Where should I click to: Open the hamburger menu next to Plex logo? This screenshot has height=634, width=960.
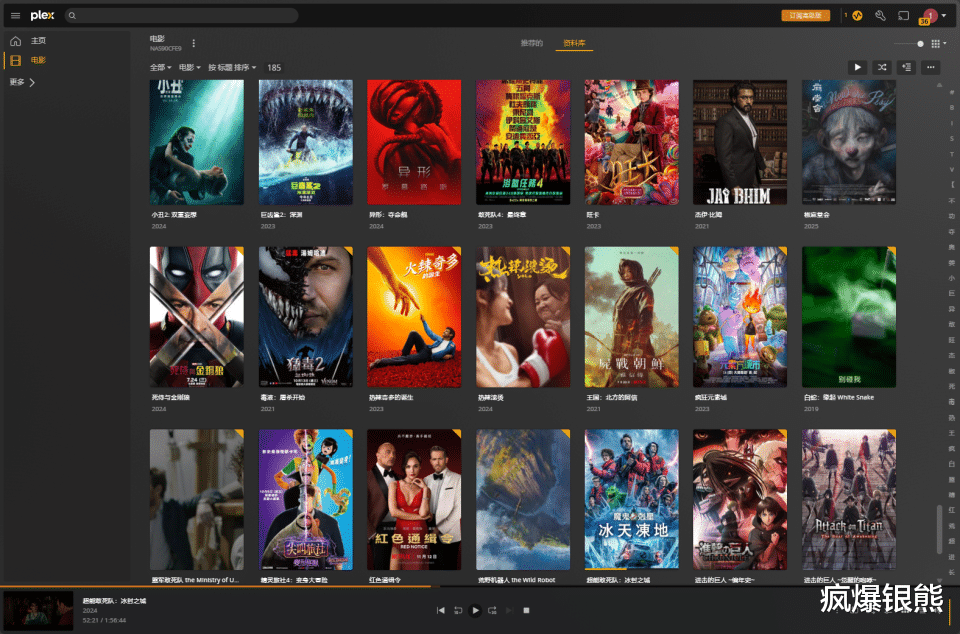click(15, 16)
